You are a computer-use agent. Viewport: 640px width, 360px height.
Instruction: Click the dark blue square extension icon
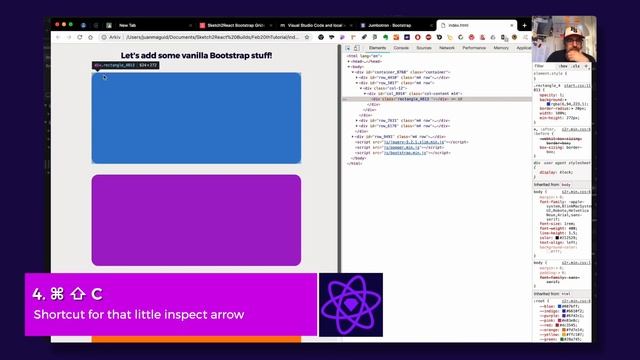coord(407,37)
